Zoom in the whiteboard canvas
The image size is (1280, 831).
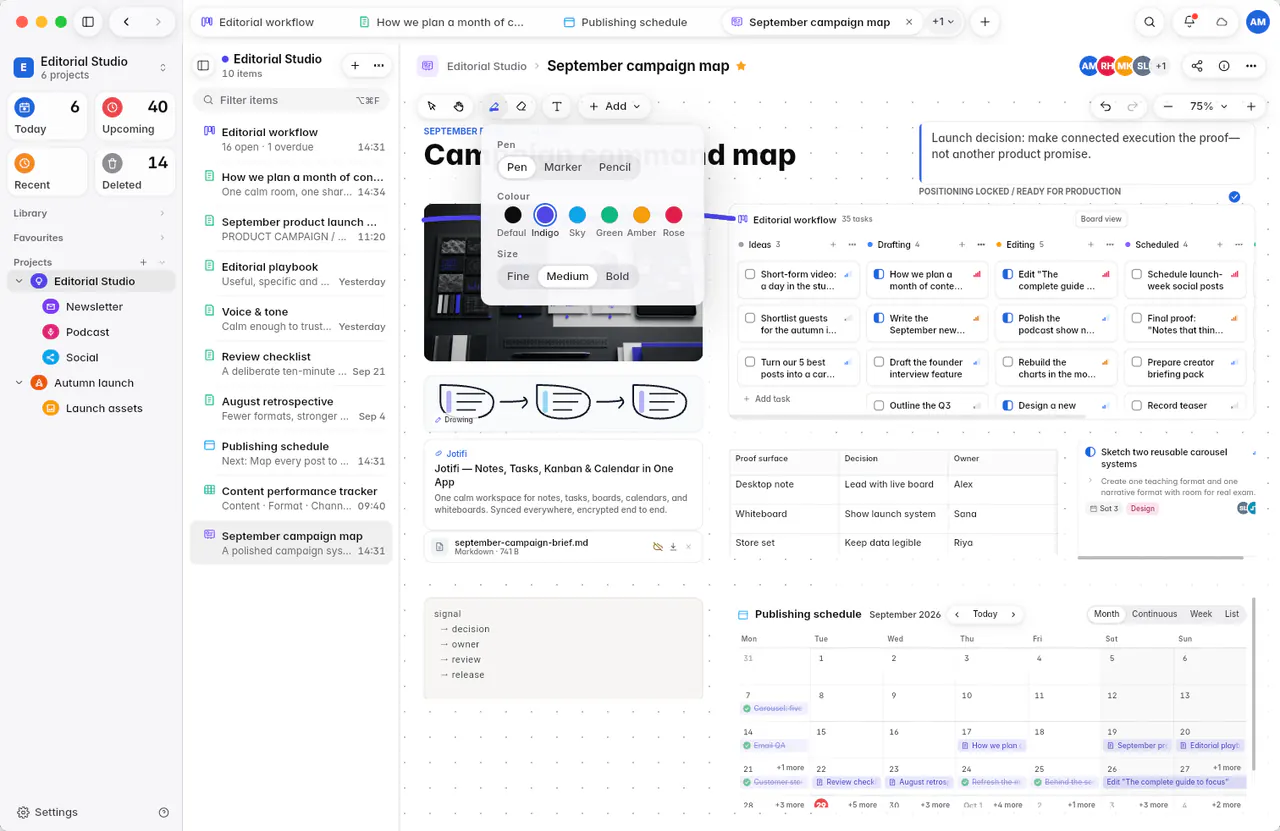(x=1251, y=106)
